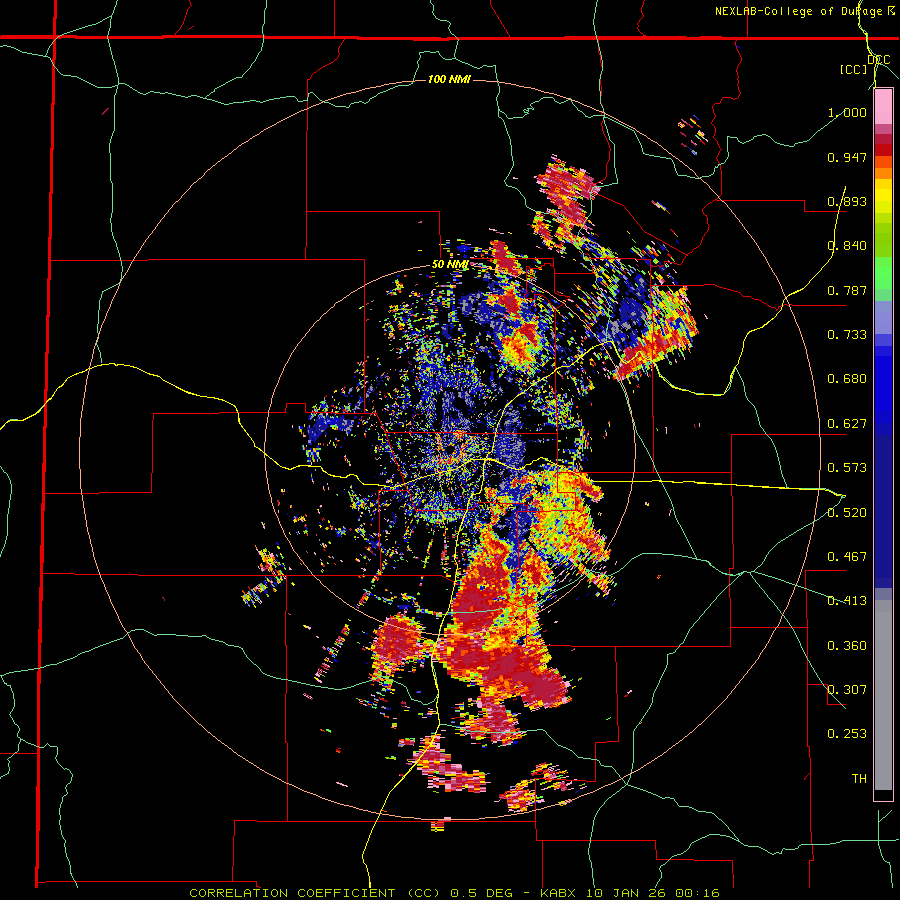
Task: Click the 100 NMI range ring label
Action: [x=449, y=79]
